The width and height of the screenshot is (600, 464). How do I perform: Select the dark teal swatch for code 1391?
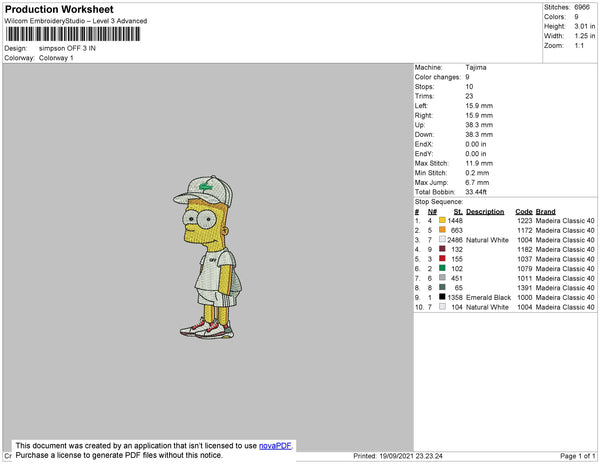[442, 287]
